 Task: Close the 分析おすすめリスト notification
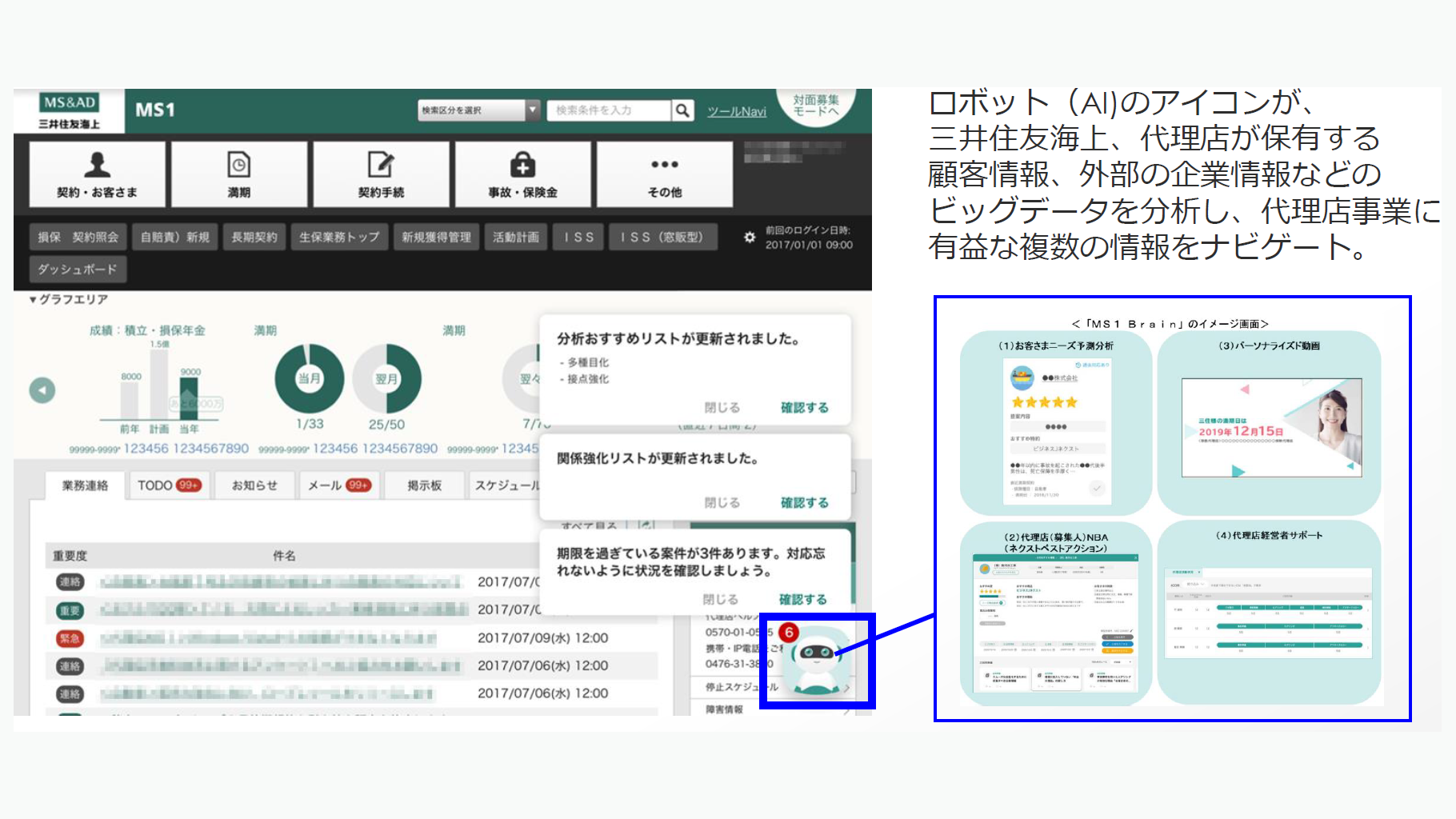click(x=722, y=408)
